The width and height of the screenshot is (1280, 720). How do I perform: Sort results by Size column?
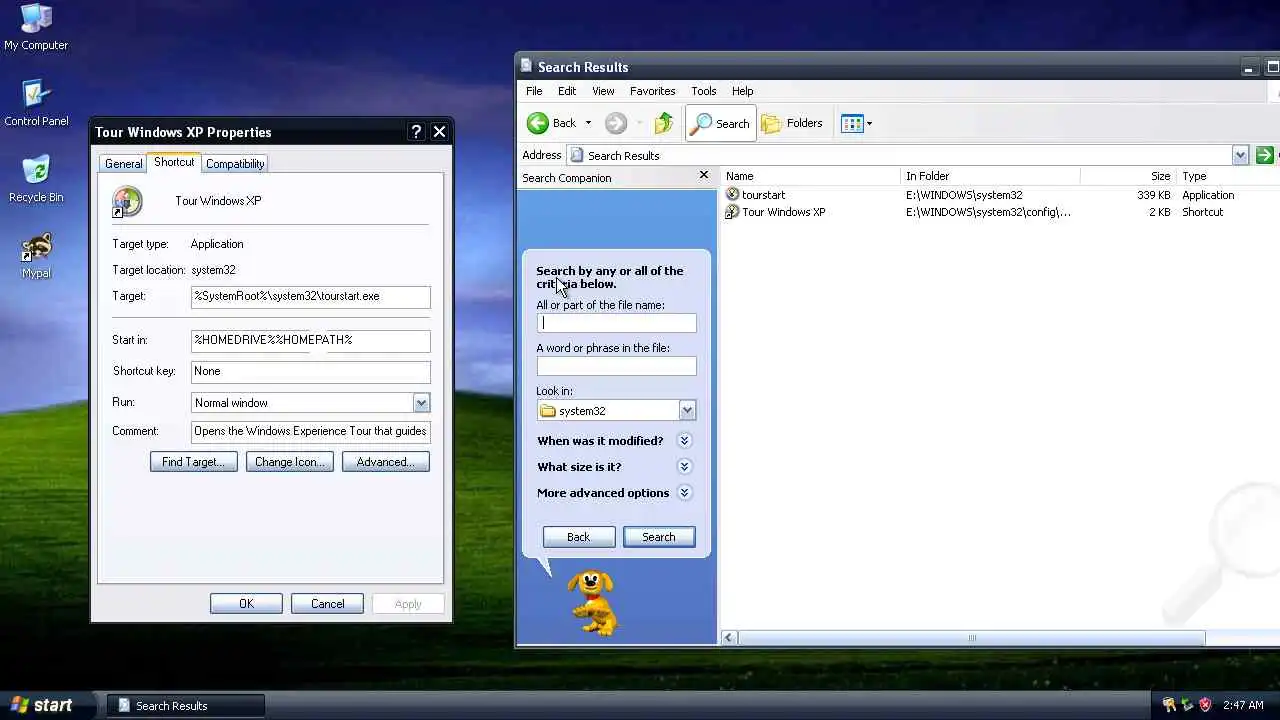(1128, 176)
